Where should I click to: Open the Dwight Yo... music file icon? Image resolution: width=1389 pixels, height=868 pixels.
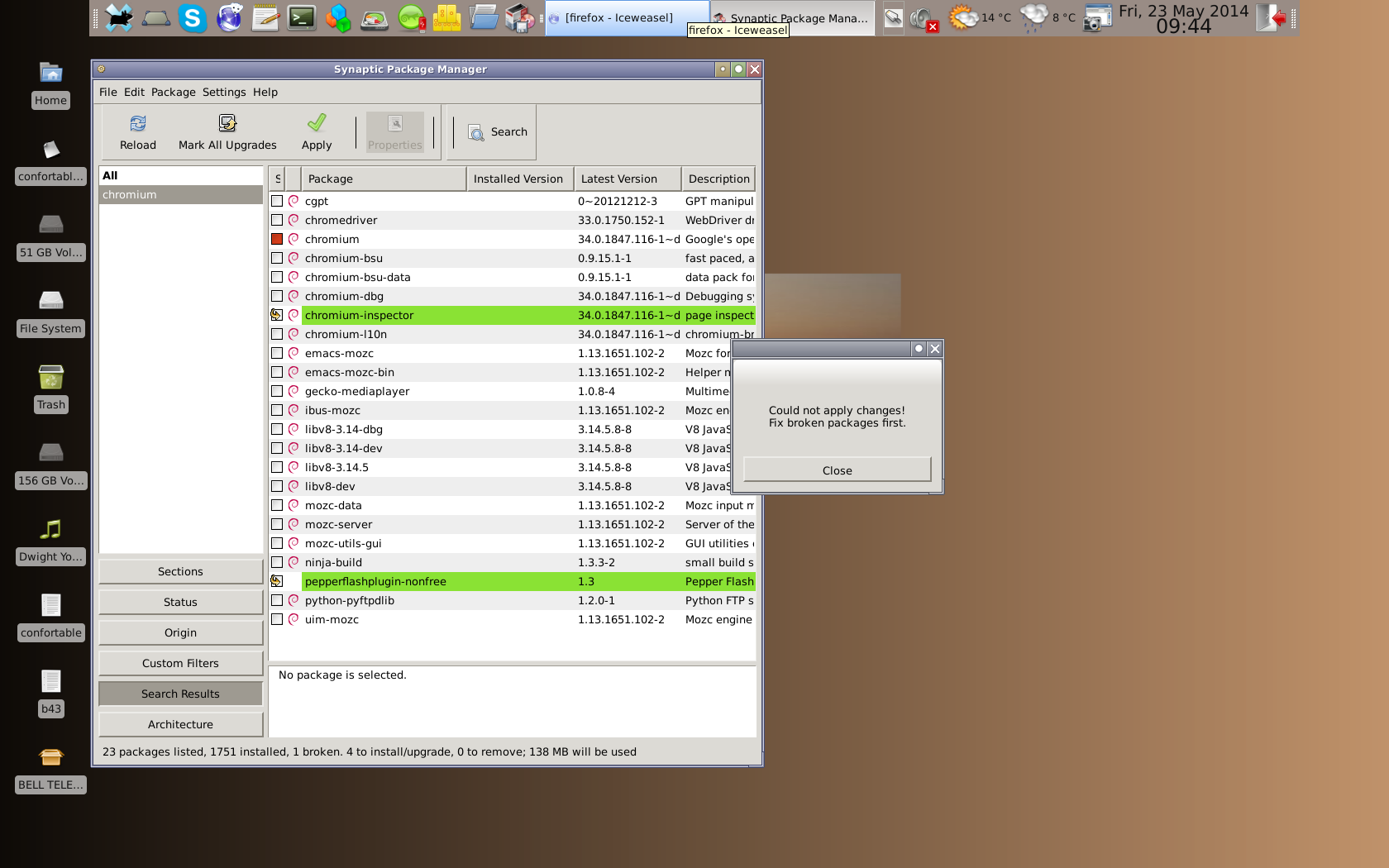click(x=51, y=529)
